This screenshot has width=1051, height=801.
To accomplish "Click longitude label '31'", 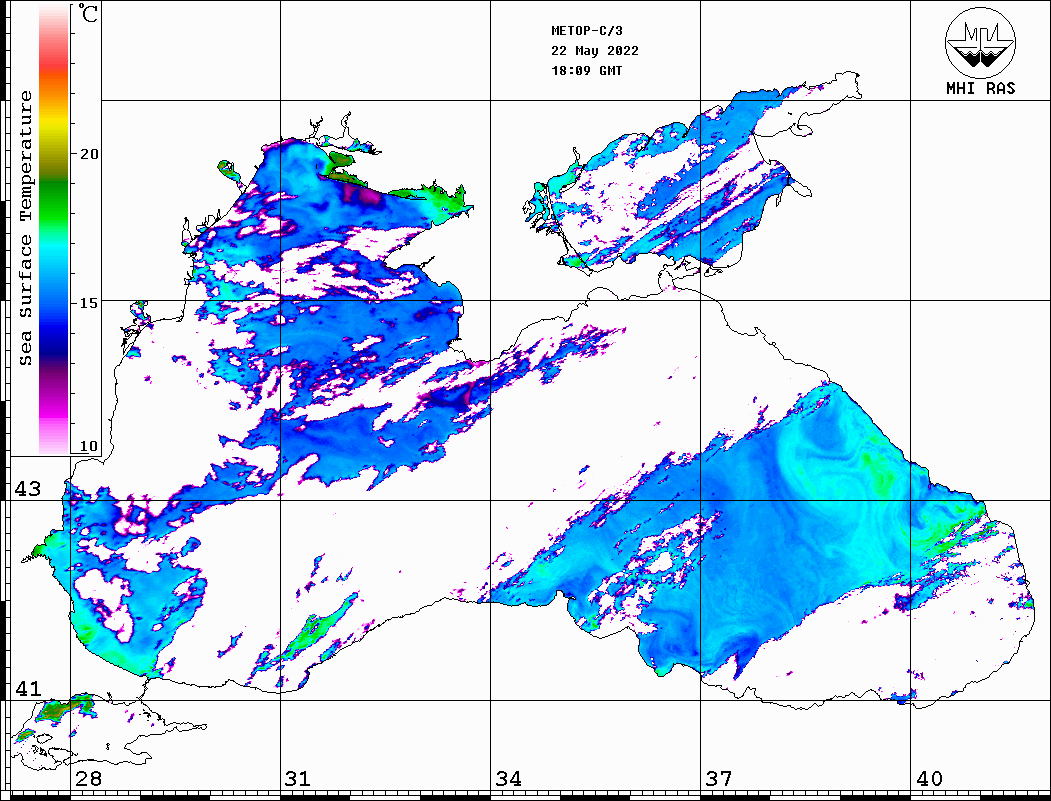I will (x=298, y=779).
